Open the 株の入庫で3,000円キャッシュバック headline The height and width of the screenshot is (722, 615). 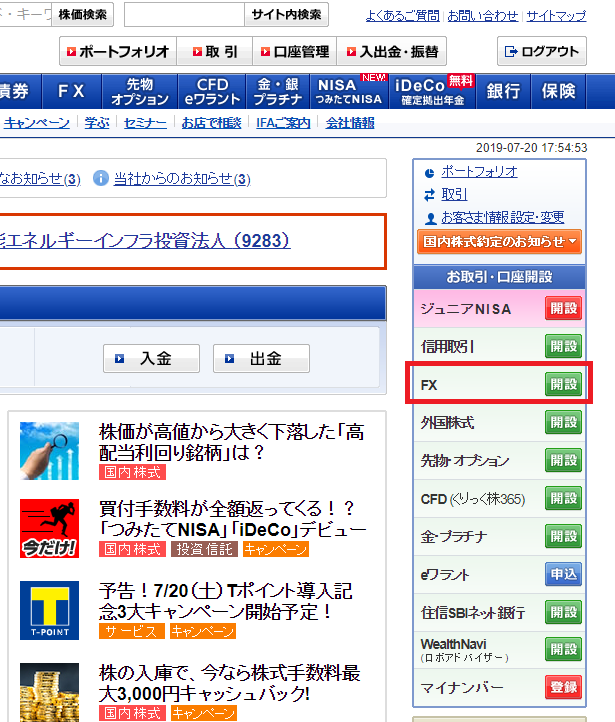pos(229,683)
